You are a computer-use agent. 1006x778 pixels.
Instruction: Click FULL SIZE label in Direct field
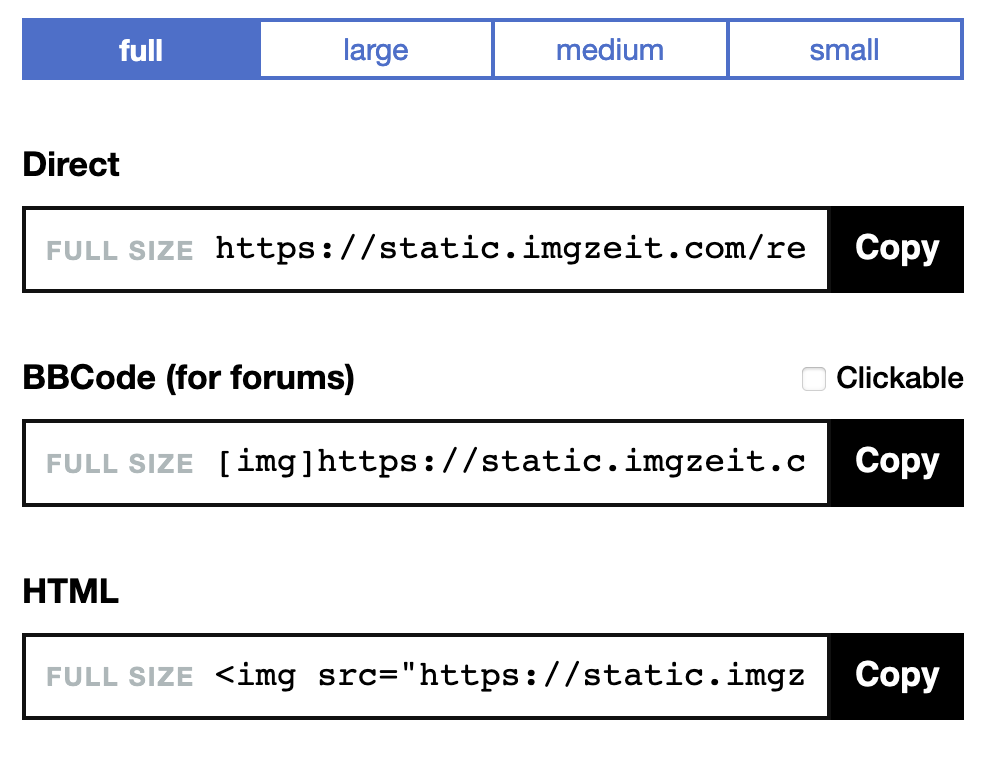pyautogui.click(x=119, y=251)
